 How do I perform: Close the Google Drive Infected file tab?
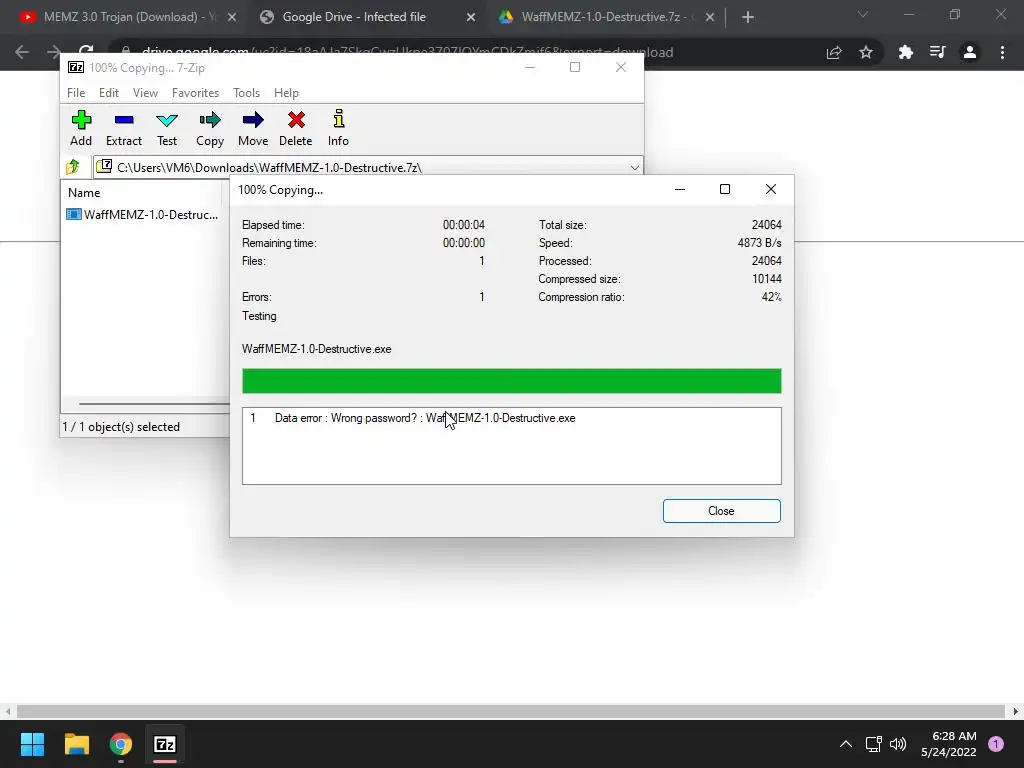(470, 17)
